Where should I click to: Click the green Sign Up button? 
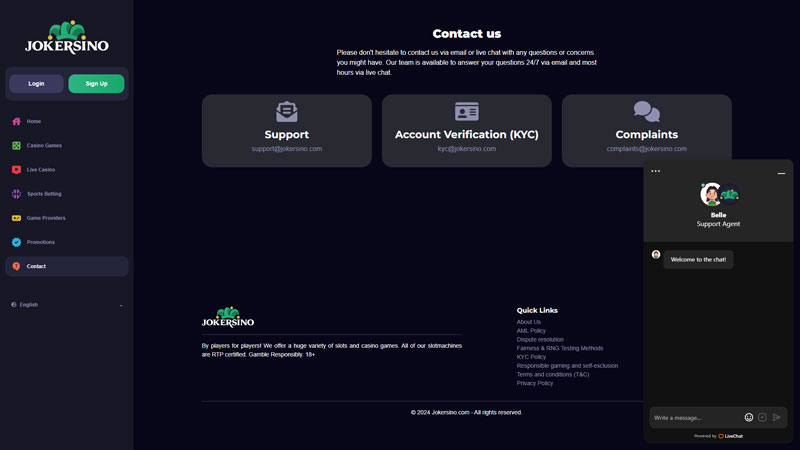tap(96, 84)
